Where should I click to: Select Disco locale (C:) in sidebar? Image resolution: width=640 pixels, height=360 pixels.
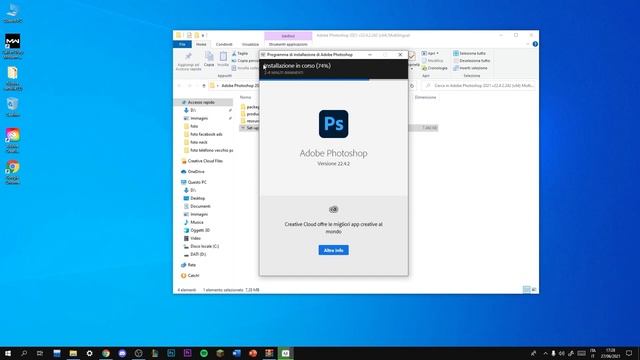(201, 246)
